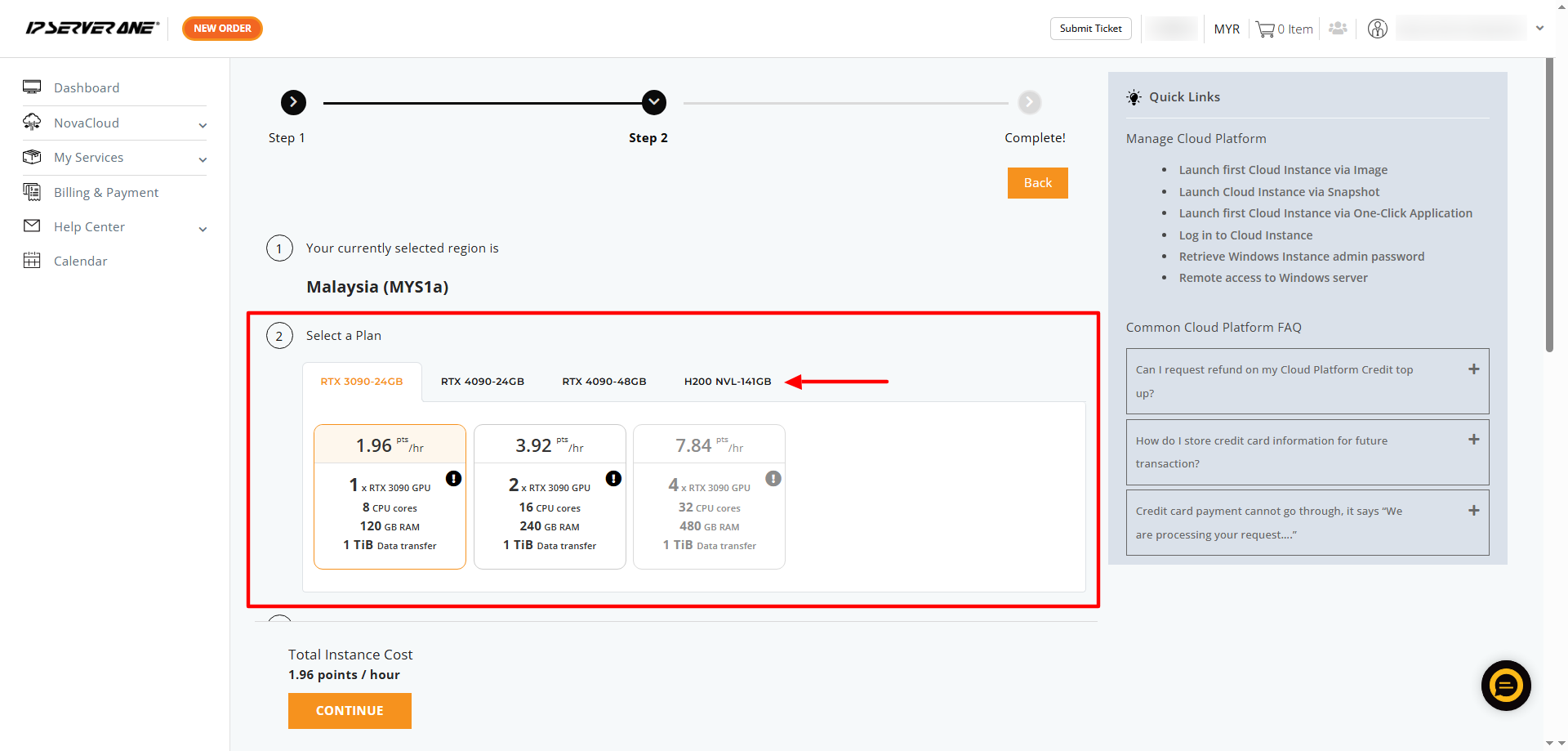1568x751 pixels.
Task: Select the 3.92 pts/hr plan card
Action: pos(550,496)
